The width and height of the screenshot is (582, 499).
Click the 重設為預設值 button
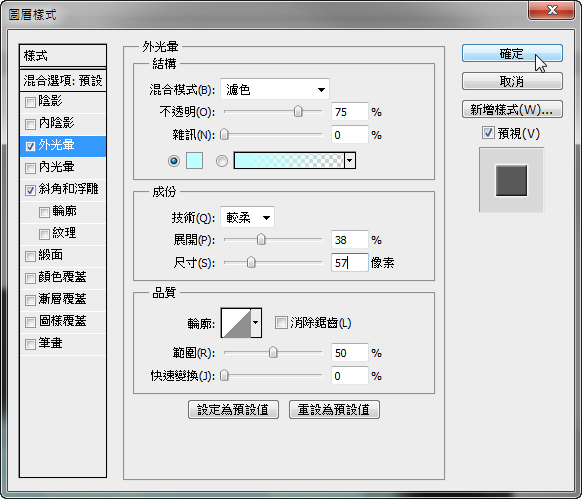(334, 410)
